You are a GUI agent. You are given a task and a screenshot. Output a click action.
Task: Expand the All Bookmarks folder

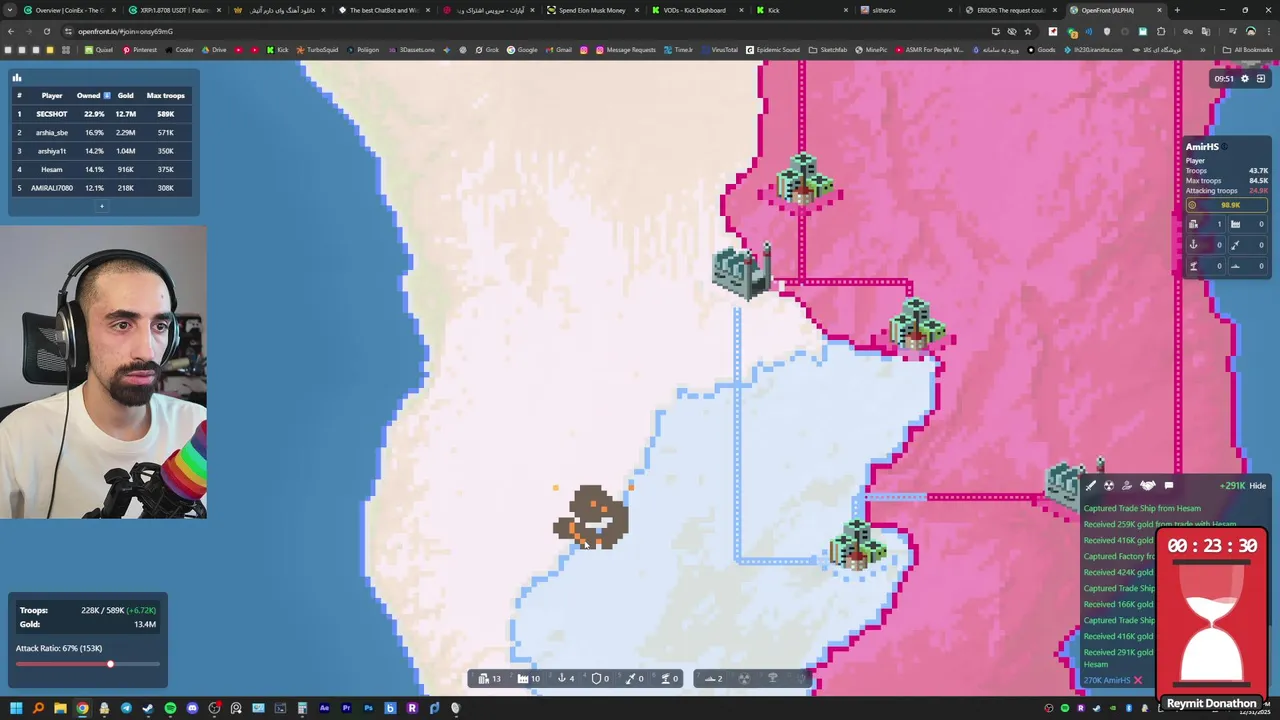(1248, 50)
